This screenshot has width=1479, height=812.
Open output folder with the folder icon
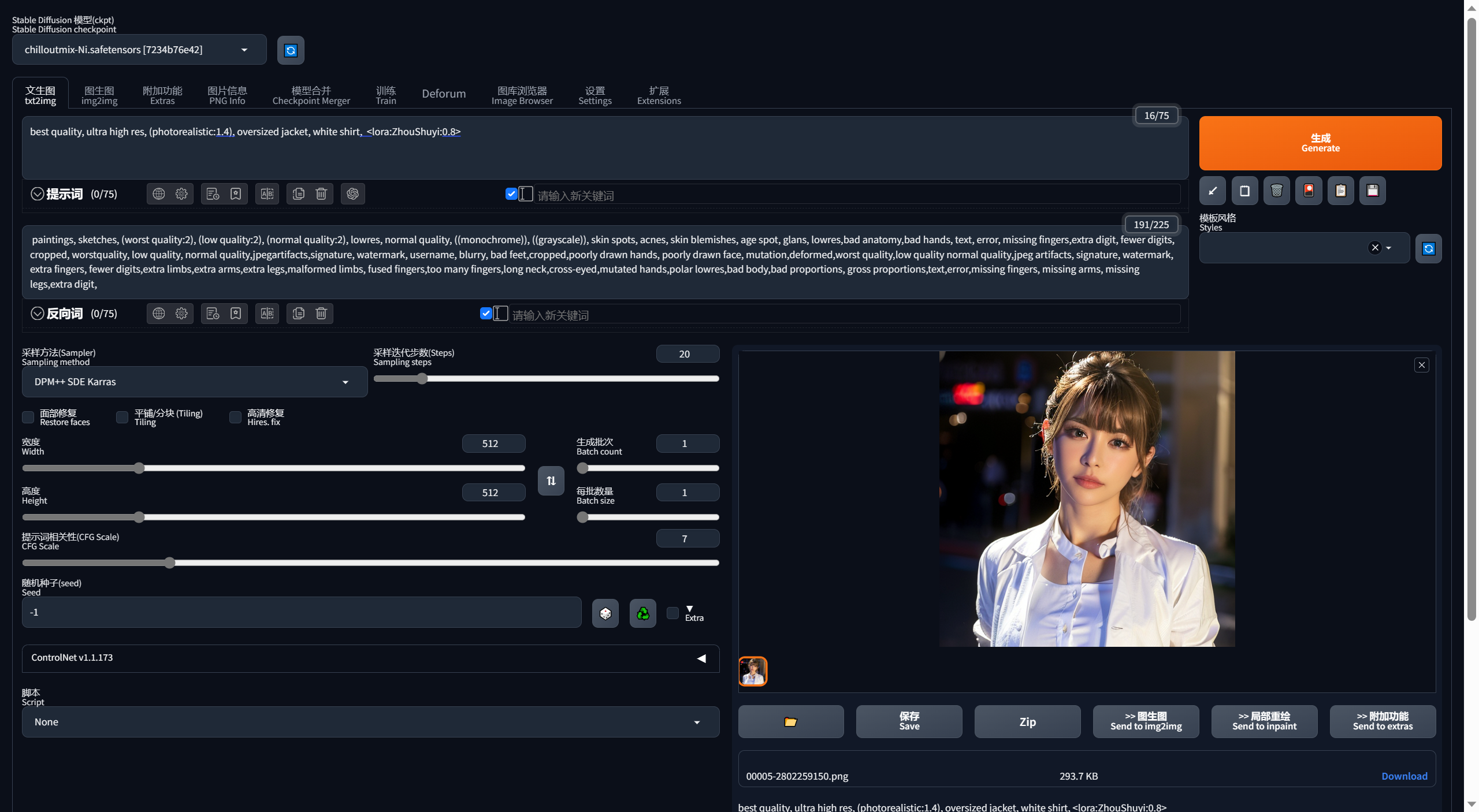(x=791, y=722)
